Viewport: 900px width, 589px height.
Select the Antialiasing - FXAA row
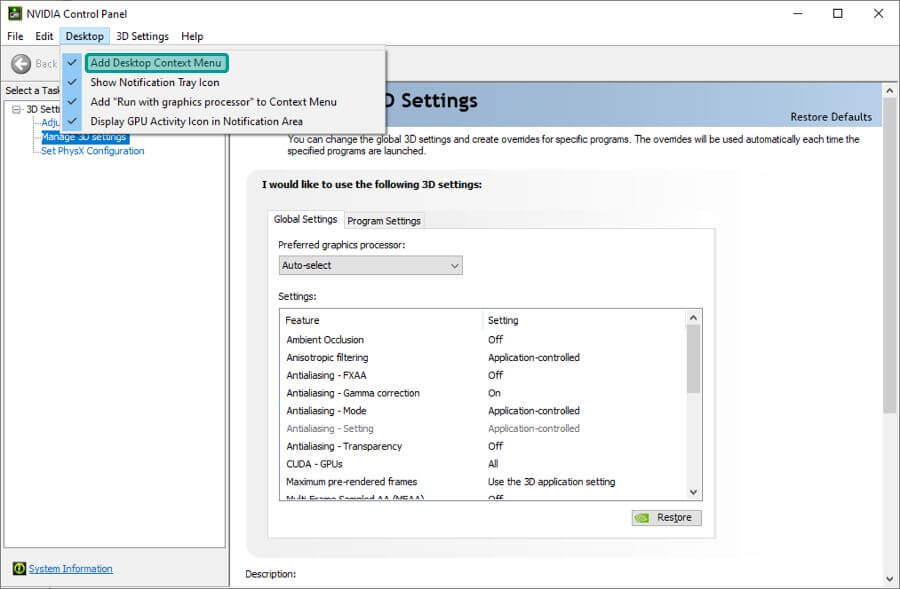click(x=483, y=375)
